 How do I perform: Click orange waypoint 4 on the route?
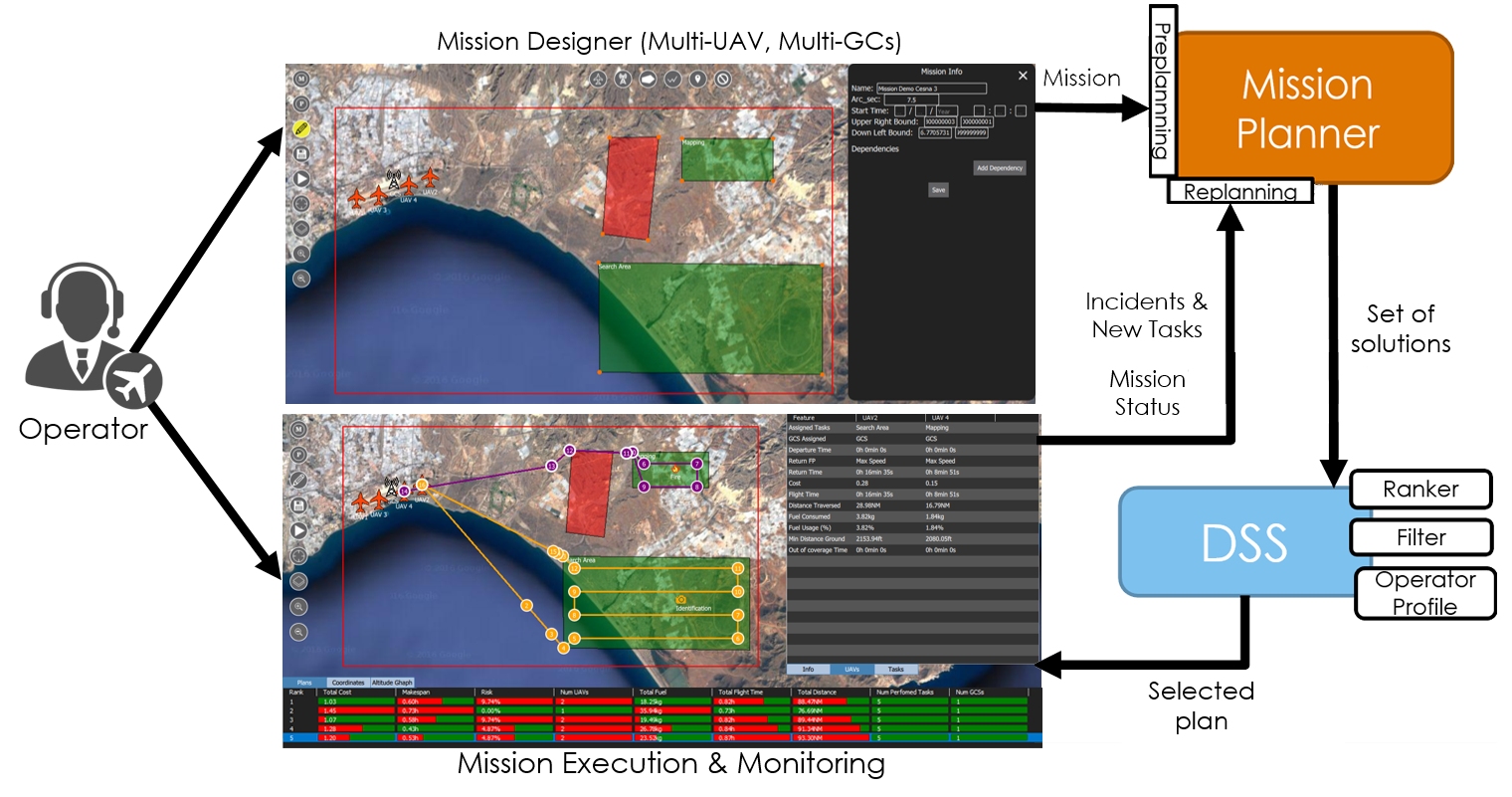(563, 648)
